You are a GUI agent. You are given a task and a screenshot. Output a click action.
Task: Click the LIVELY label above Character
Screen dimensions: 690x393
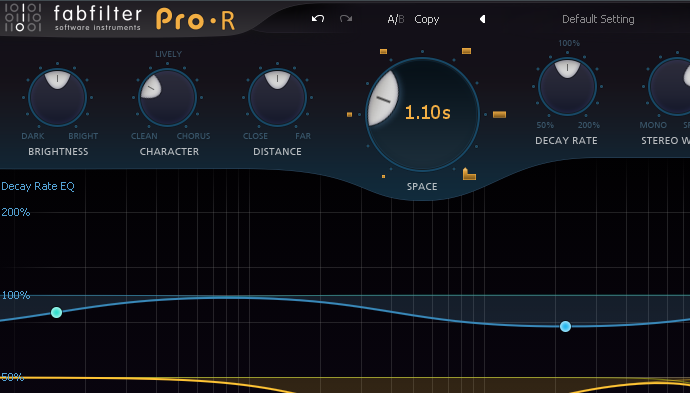point(168,54)
